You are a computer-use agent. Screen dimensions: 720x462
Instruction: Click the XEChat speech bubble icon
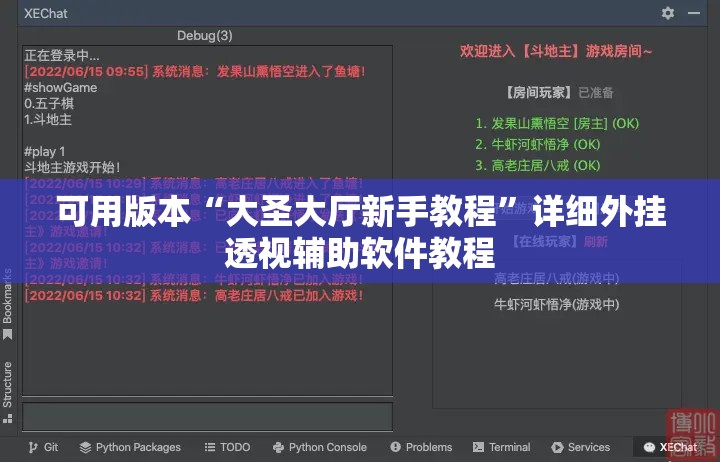point(649,447)
